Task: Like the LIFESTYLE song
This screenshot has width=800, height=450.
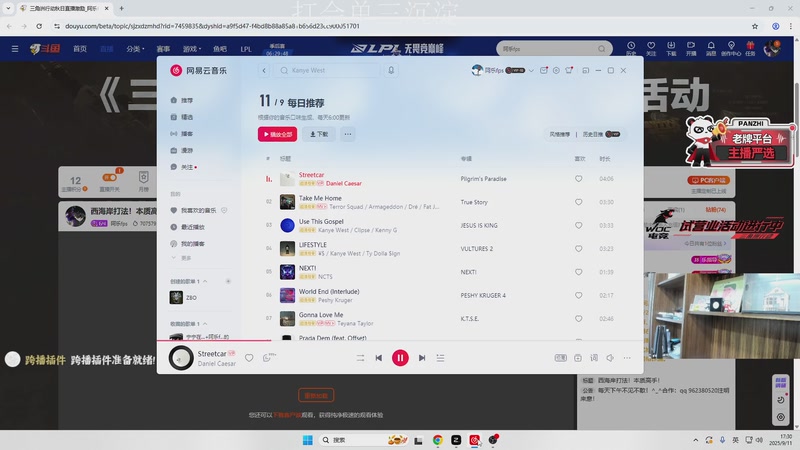Action: click(579, 249)
